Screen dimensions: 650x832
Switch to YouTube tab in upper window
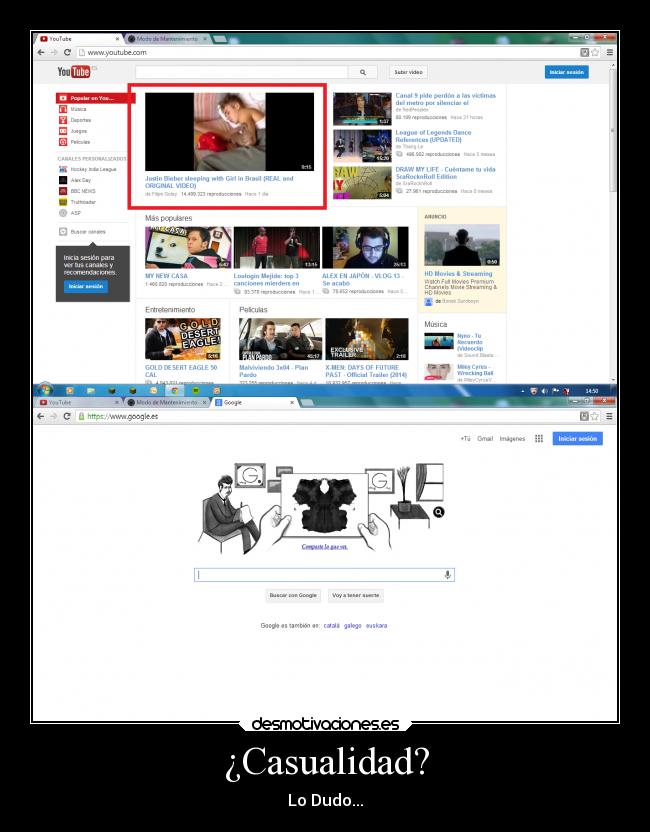pos(80,39)
